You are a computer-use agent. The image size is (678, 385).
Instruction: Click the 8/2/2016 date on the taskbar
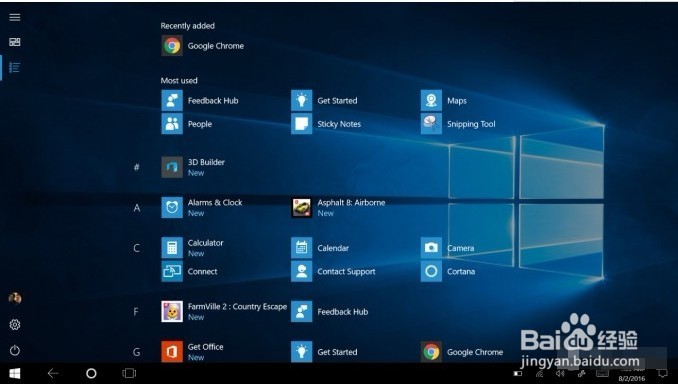click(x=631, y=378)
